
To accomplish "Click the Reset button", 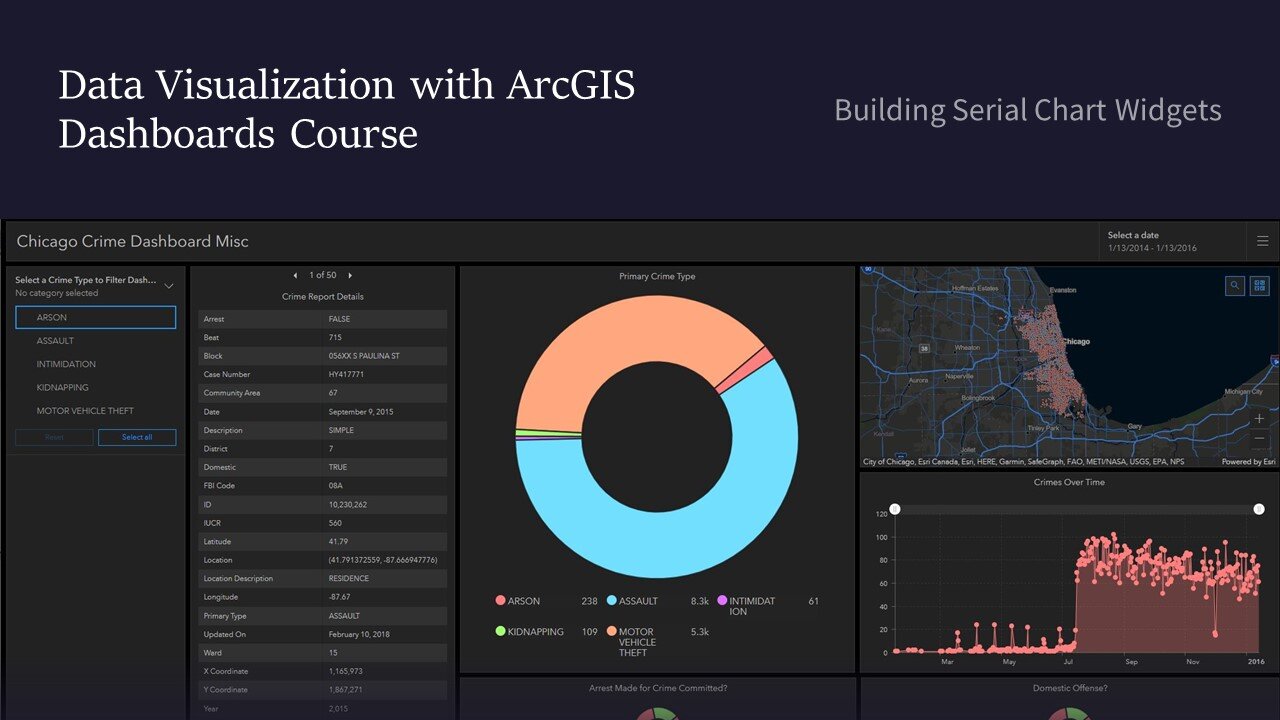I will (x=54, y=437).
